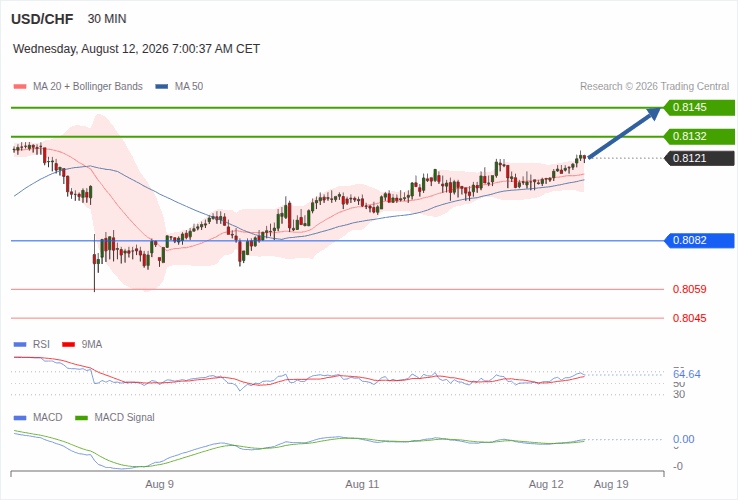
Task: Click the 0.8082 blue pivot price tag
Action: pos(699,241)
